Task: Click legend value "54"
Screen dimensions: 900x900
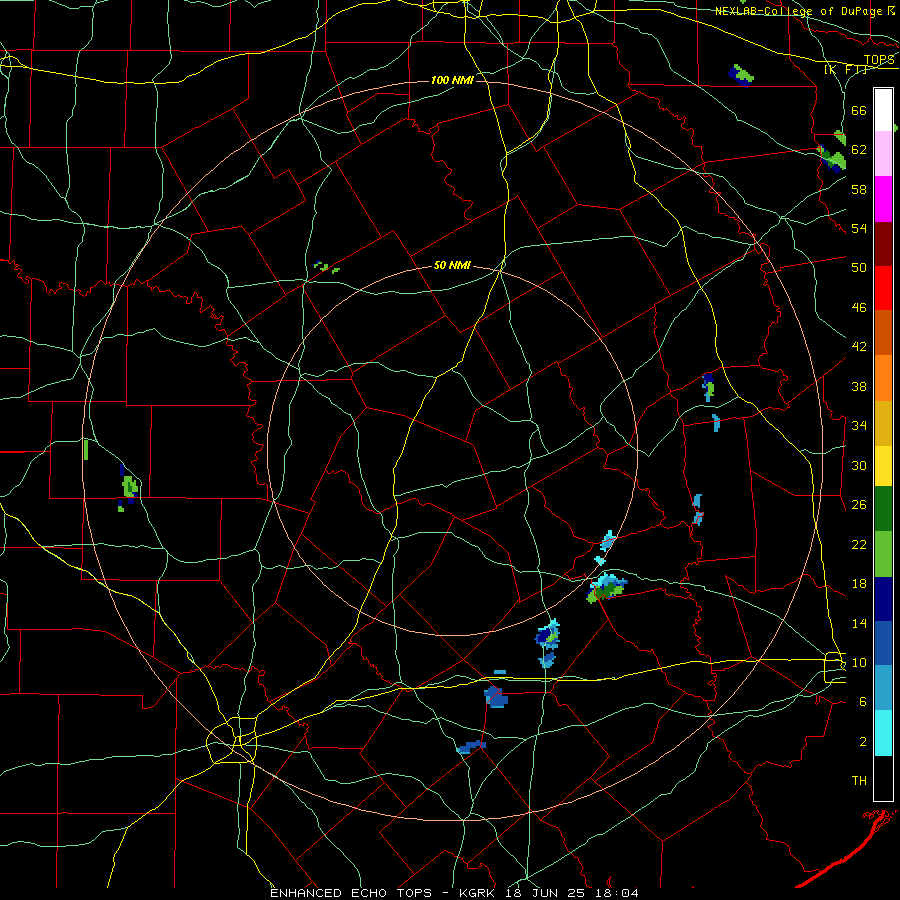Action: coord(859,228)
